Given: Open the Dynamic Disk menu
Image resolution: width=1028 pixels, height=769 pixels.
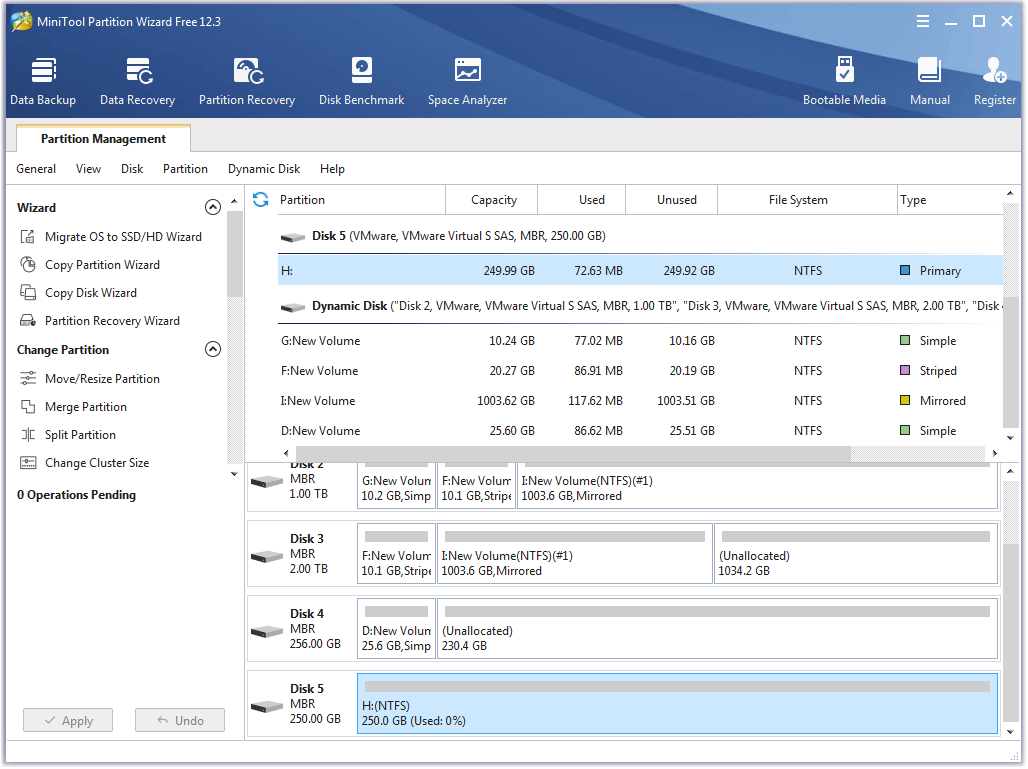Looking at the screenshot, I should coord(263,169).
